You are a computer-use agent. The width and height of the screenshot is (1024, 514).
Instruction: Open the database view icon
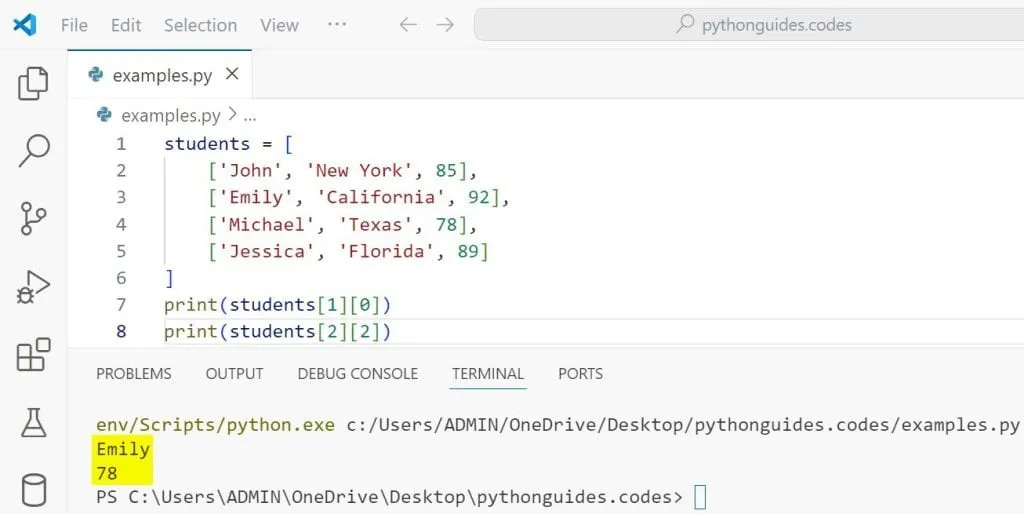tap(33, 490)
